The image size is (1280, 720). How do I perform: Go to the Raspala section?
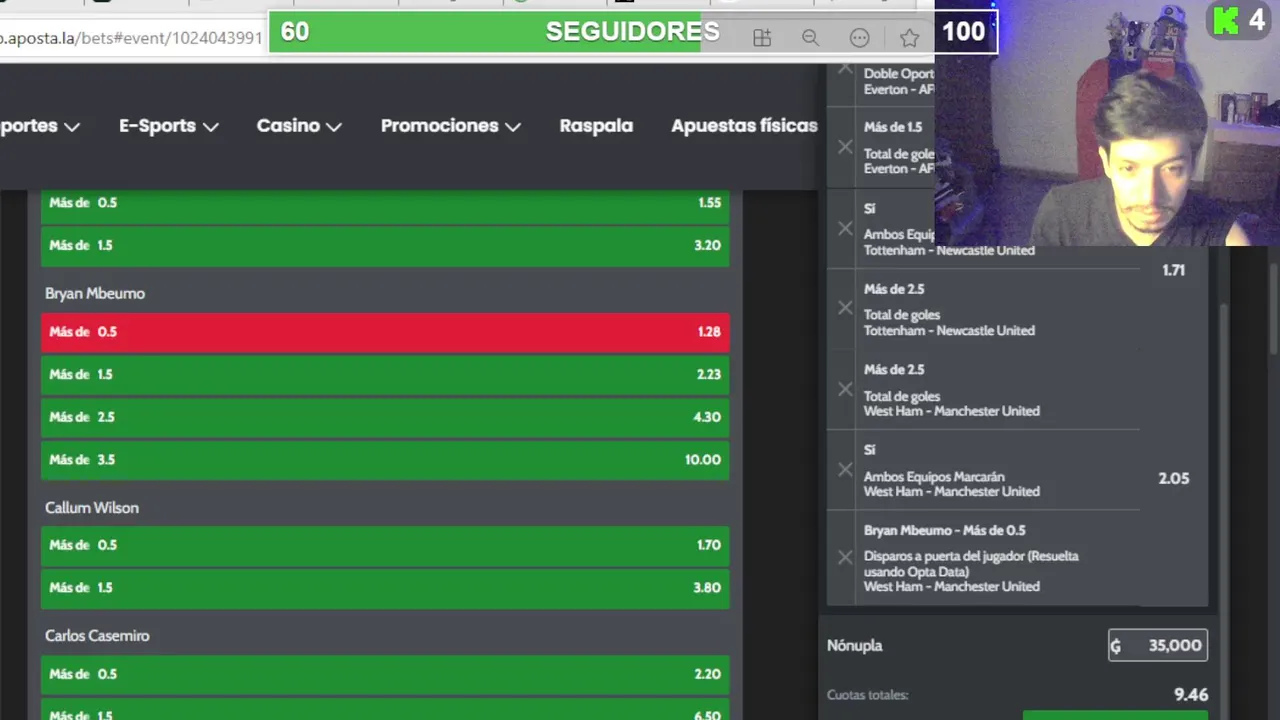coord(596,126)
